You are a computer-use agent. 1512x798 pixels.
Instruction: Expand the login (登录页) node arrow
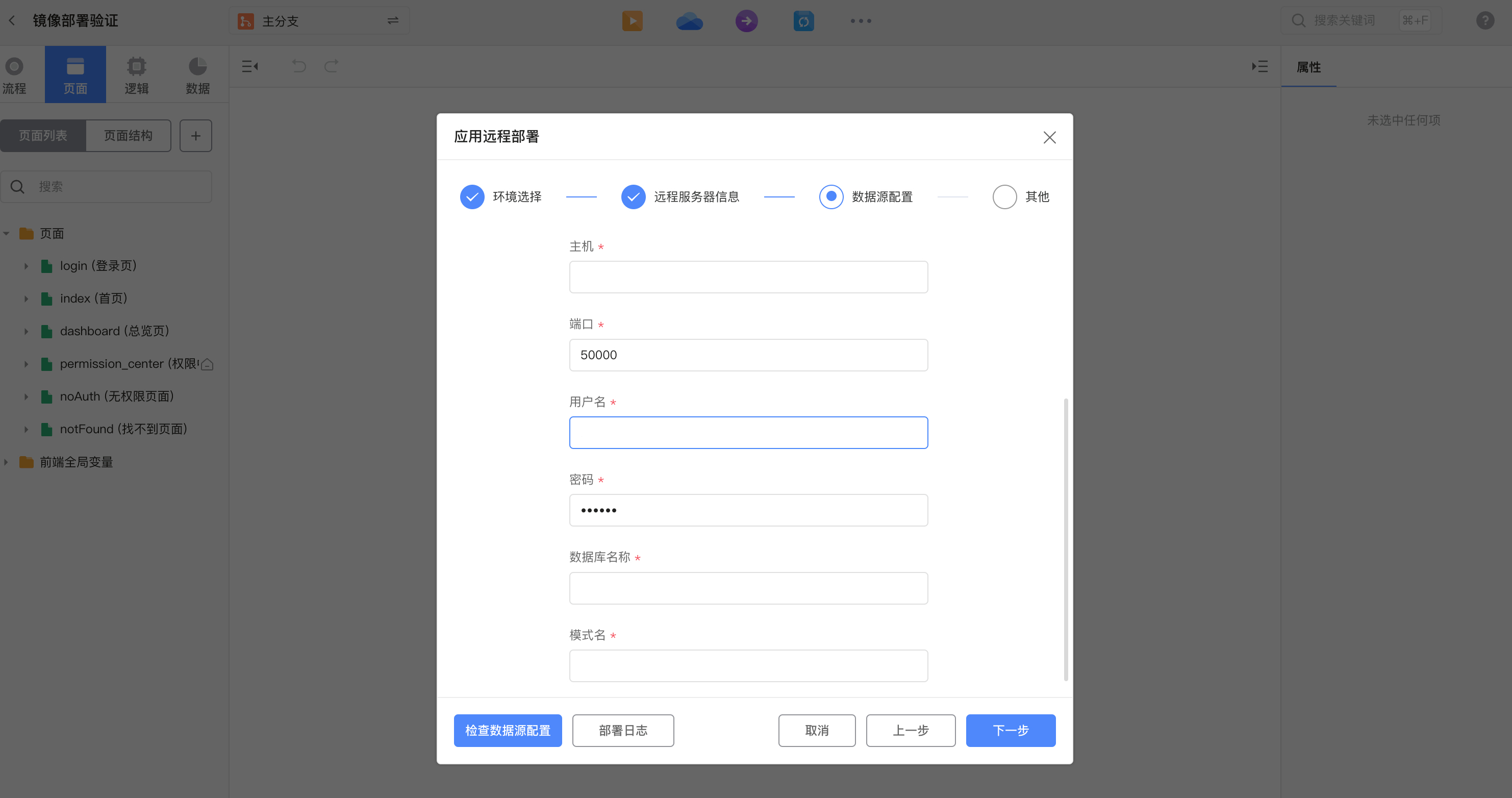tap(26, 266)
